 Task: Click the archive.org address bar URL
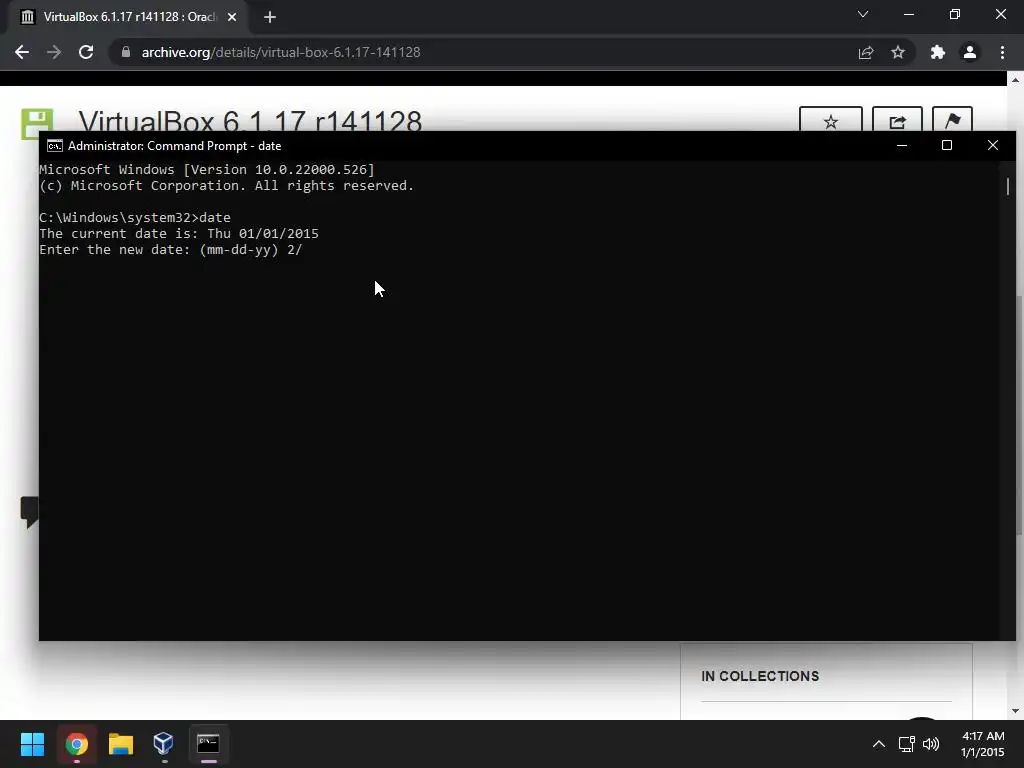tap(281, 52)
